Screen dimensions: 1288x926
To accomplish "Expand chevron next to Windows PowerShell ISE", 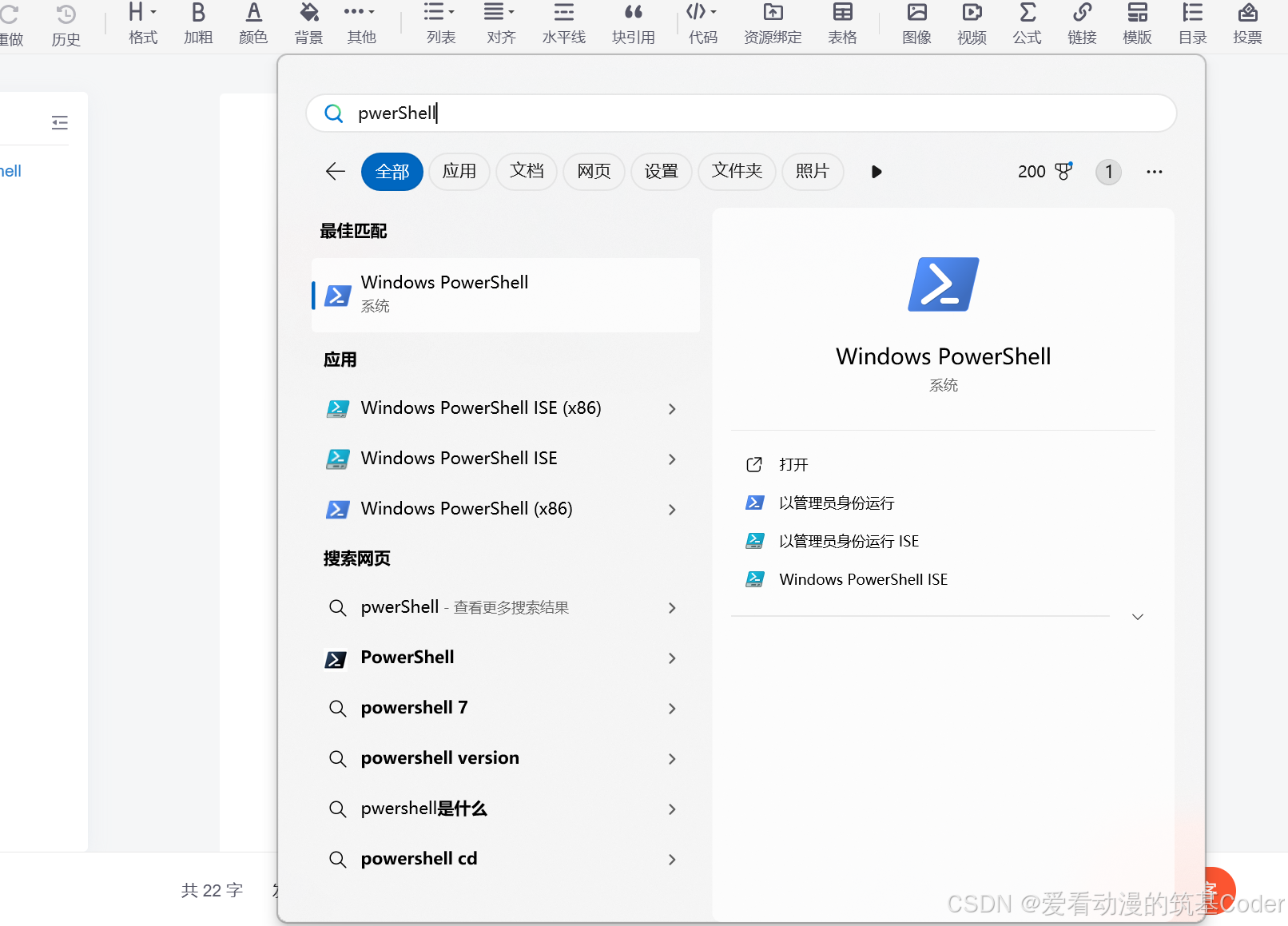I will [672, 459].
